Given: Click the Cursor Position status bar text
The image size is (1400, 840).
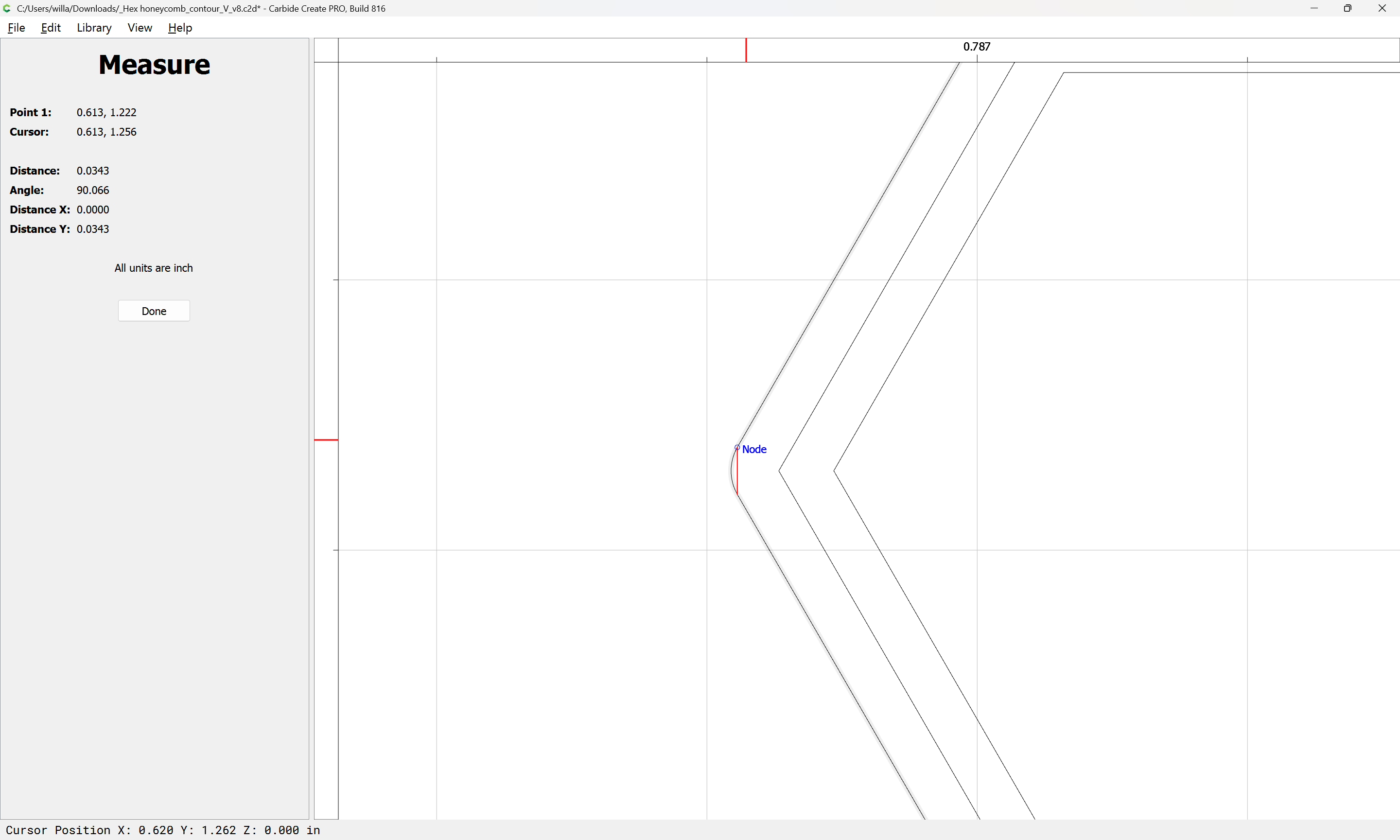Looking at the screenshot, I should (163, 830).
